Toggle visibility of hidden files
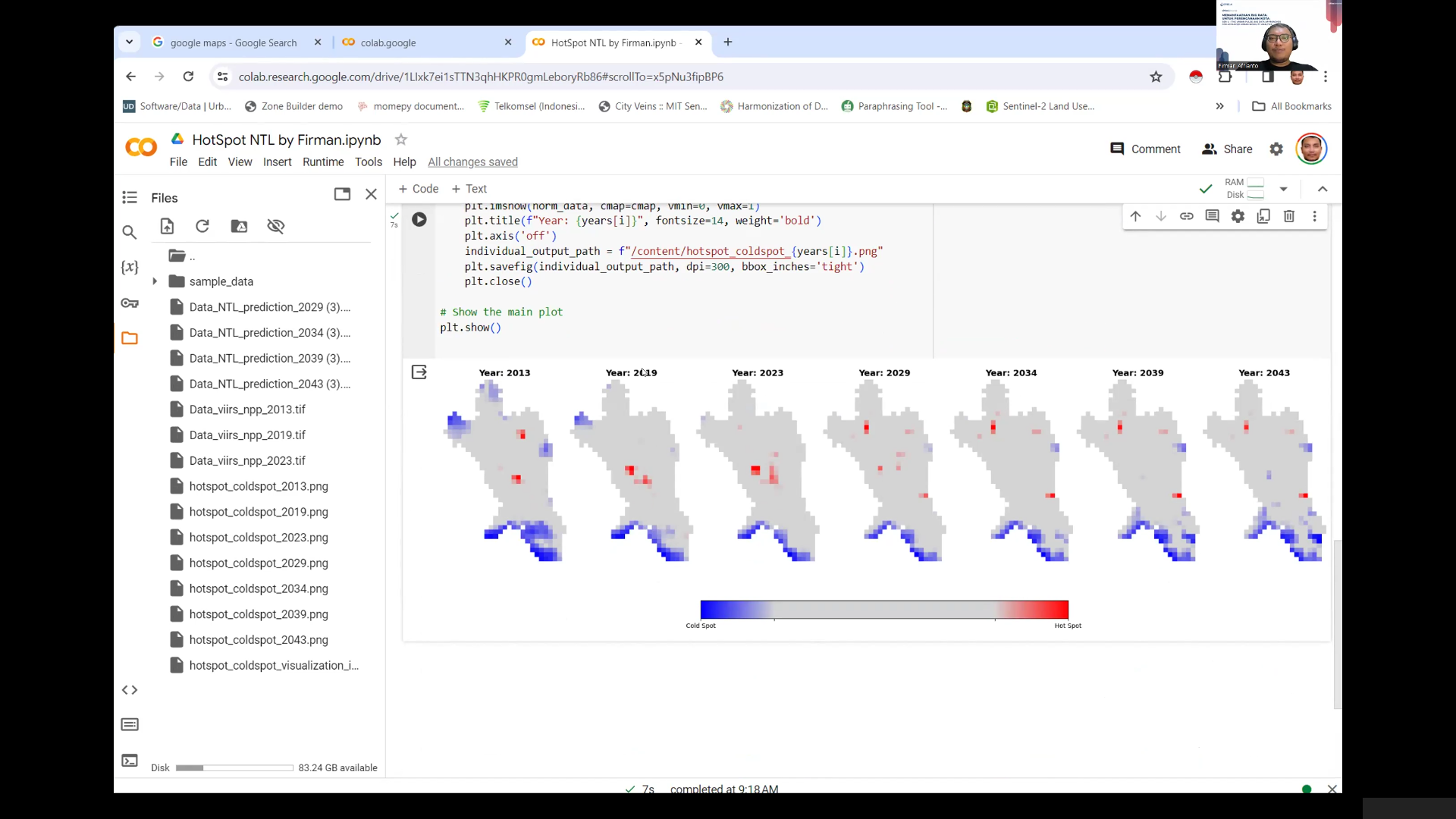The image size is (1456, 819). (275, 226)
